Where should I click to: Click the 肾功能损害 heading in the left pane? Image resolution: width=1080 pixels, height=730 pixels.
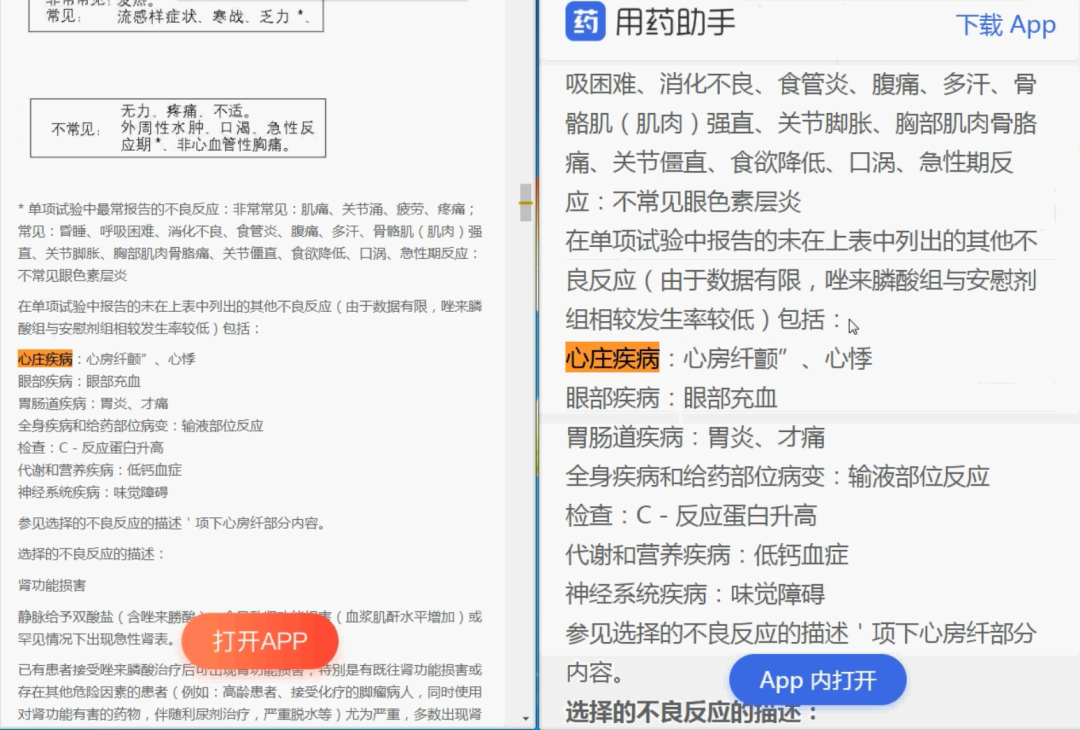(52, 585)
